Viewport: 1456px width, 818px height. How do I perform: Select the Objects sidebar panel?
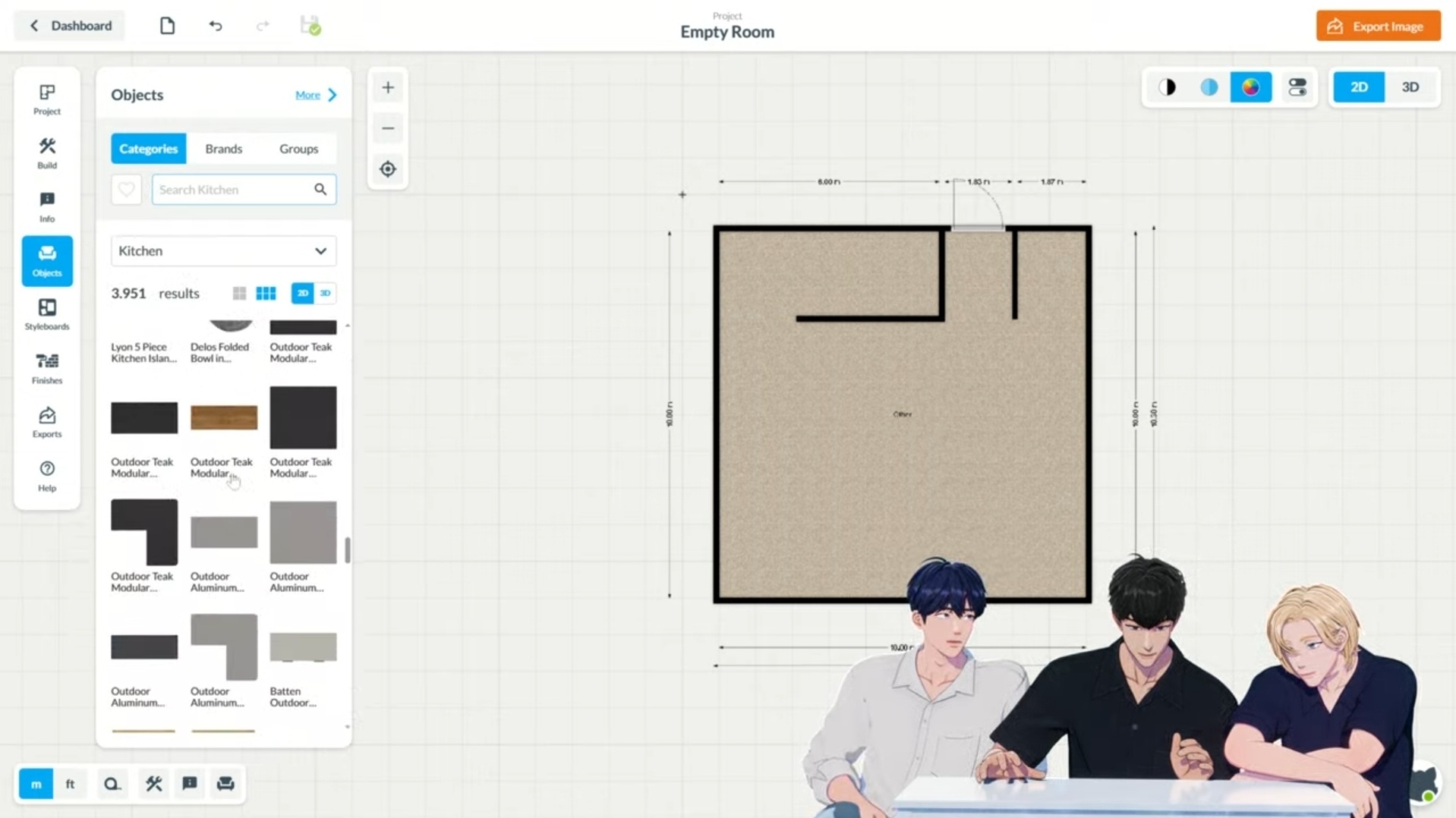[x=47, y=261]
